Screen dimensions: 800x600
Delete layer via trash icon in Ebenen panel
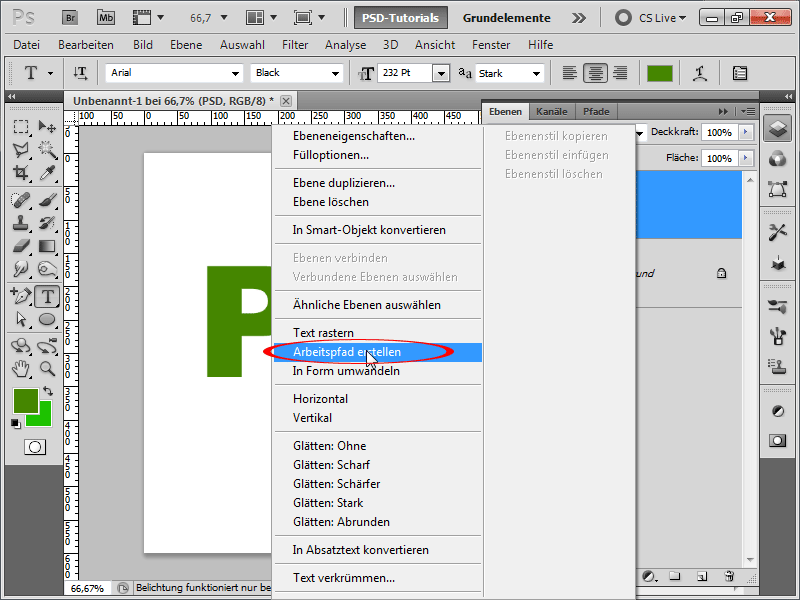click(729, 577)
